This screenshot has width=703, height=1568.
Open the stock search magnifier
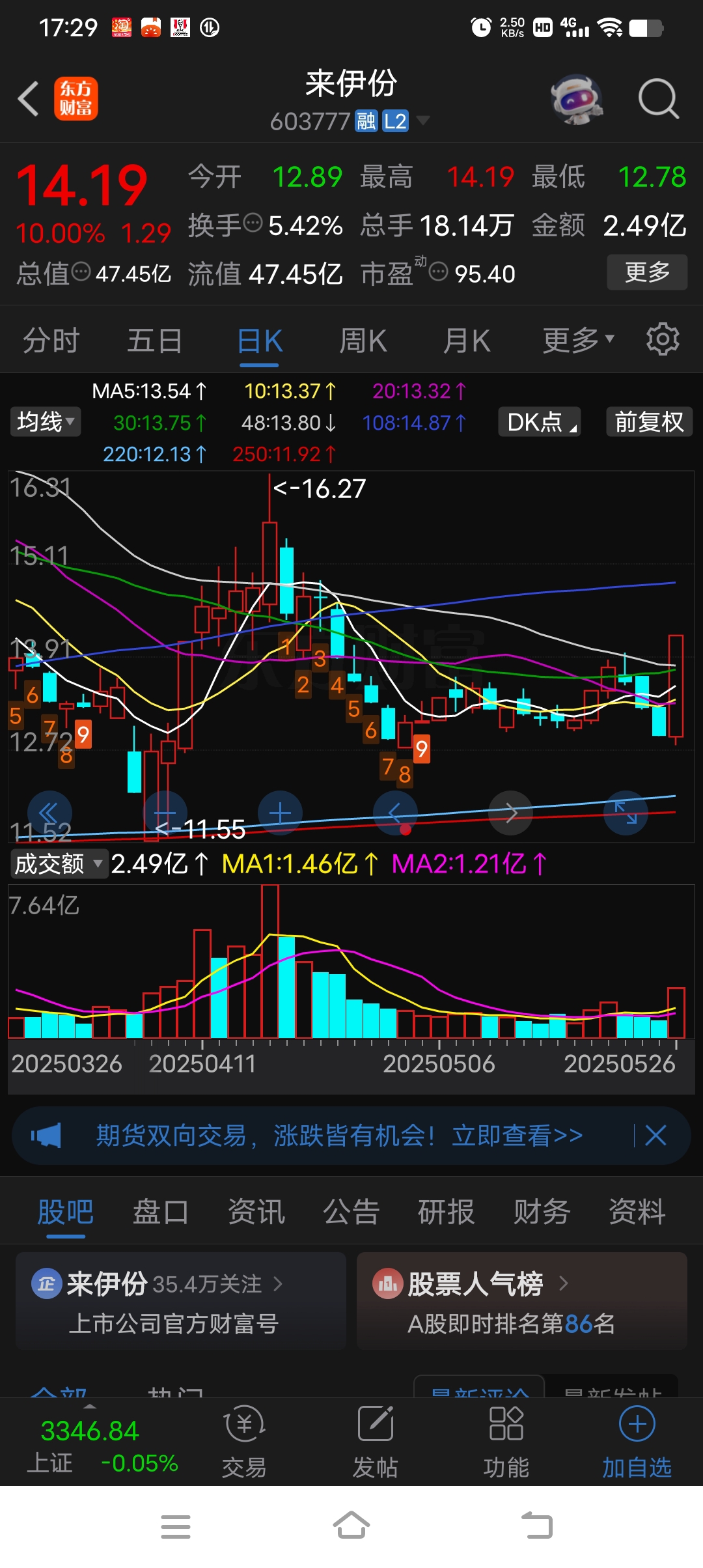(x=658, y=99)
